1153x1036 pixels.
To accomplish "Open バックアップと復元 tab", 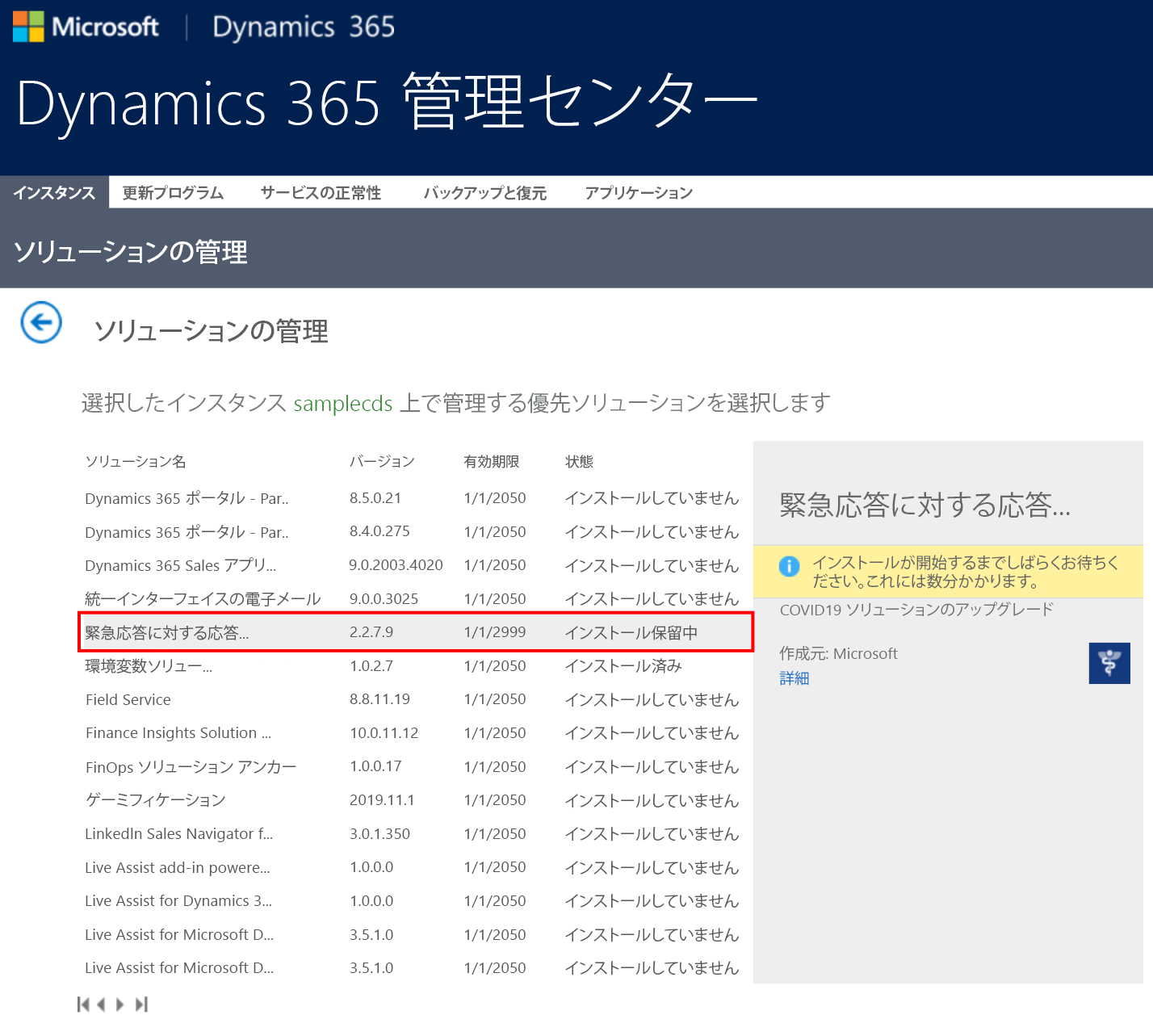I will (x=485, y=192).
